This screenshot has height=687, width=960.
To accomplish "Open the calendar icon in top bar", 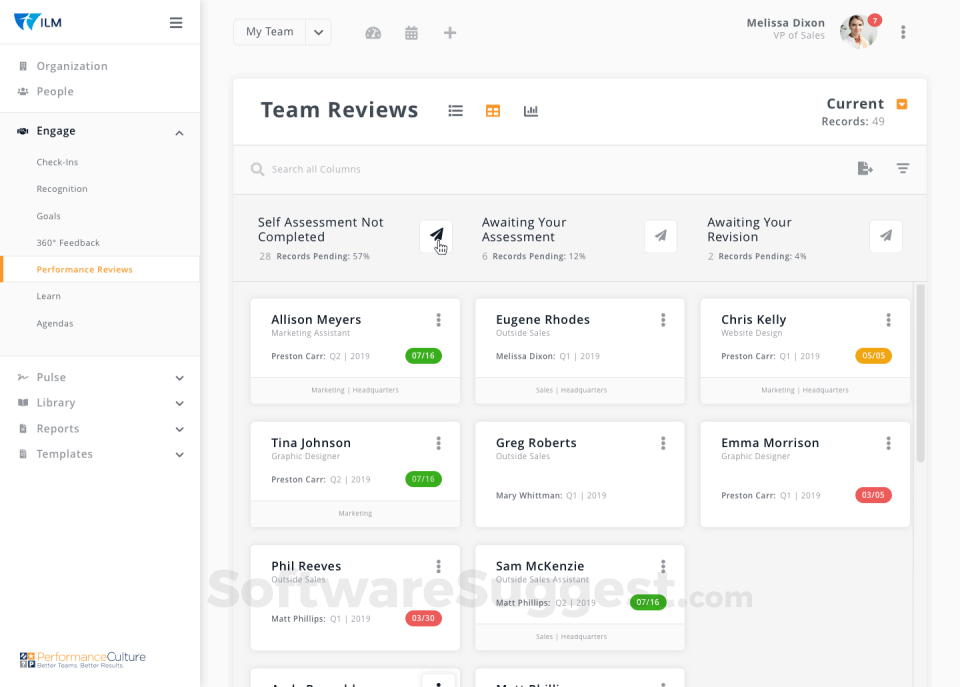I will [411, 33].
